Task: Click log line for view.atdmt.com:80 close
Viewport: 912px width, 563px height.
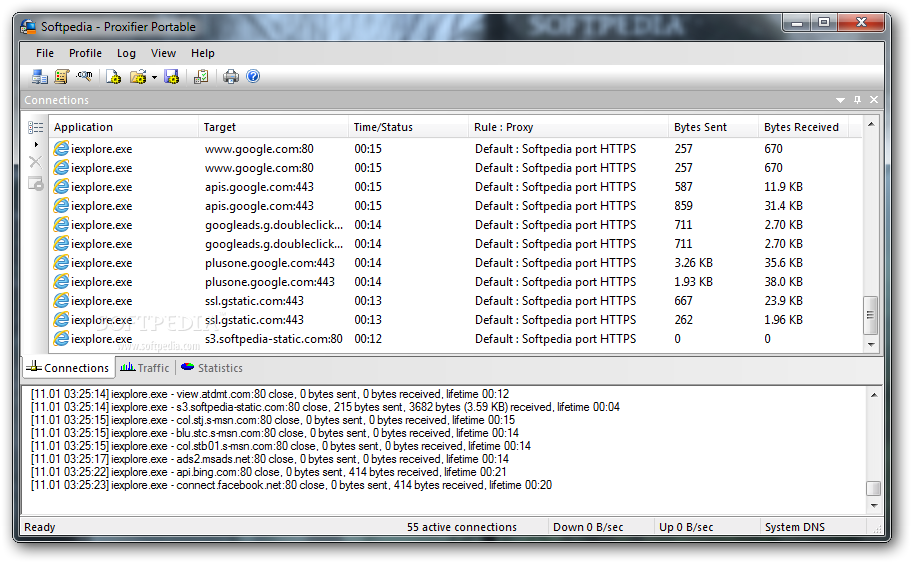Action: pyautogui.click(x=269, y=394)
